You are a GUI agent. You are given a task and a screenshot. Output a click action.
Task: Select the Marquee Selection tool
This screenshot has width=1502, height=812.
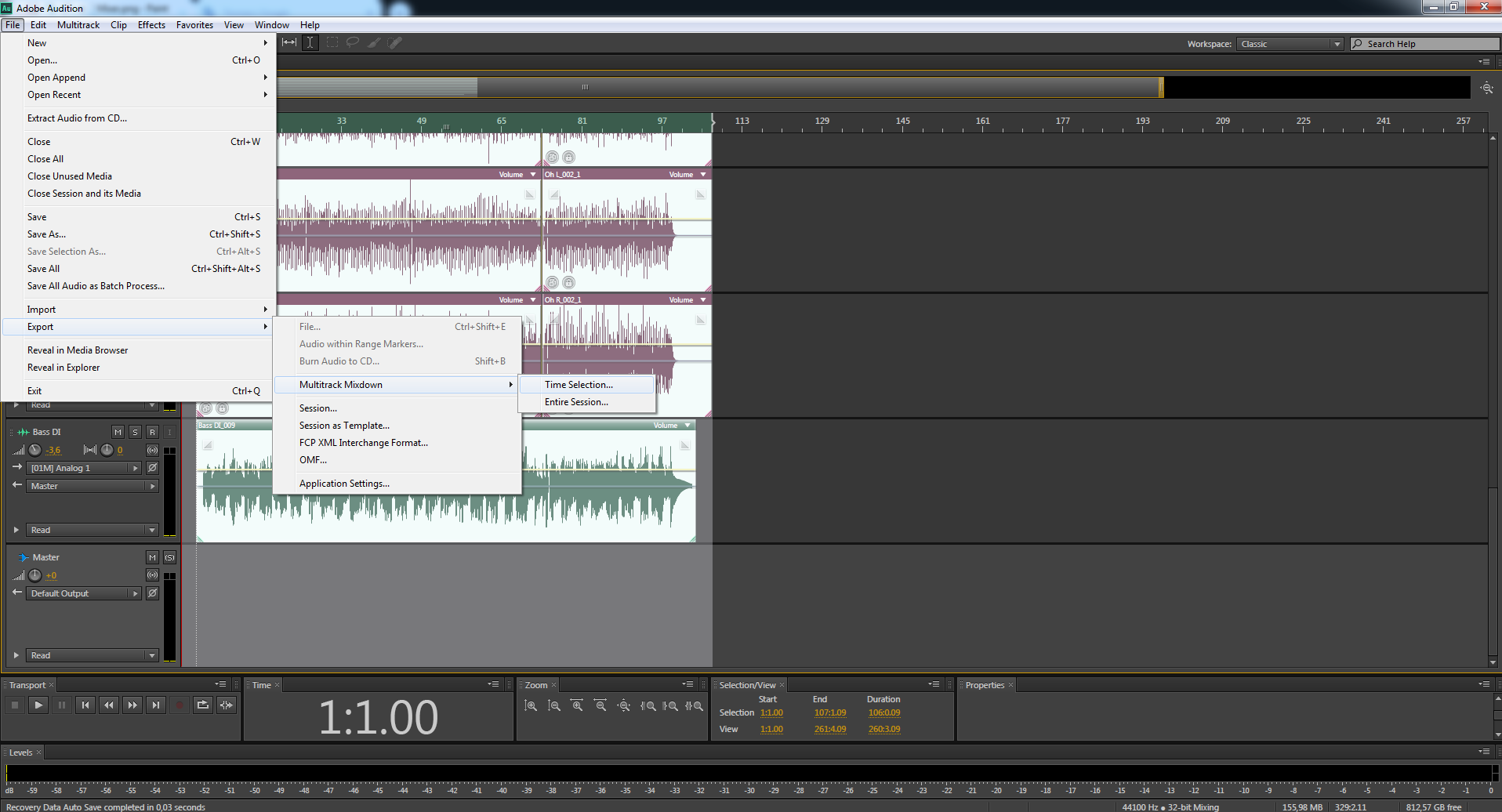[x=332, y=42]
